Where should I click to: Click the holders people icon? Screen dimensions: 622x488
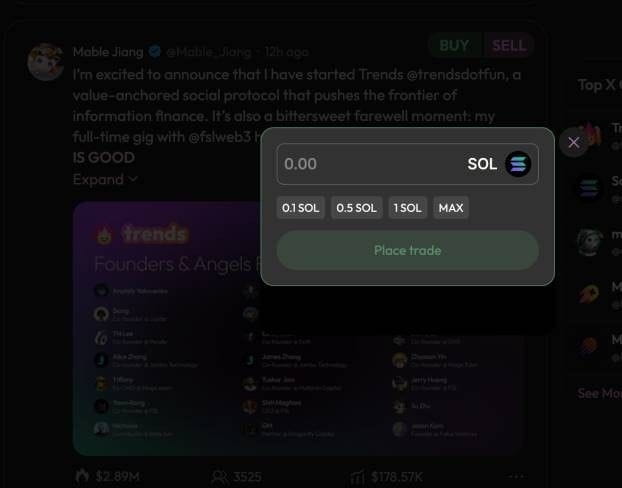[x=219, y=476]
